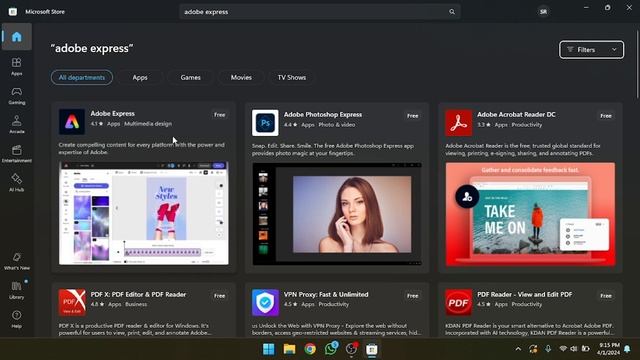
Task: Open the Library in the sidebar
Action: point(16,290)
